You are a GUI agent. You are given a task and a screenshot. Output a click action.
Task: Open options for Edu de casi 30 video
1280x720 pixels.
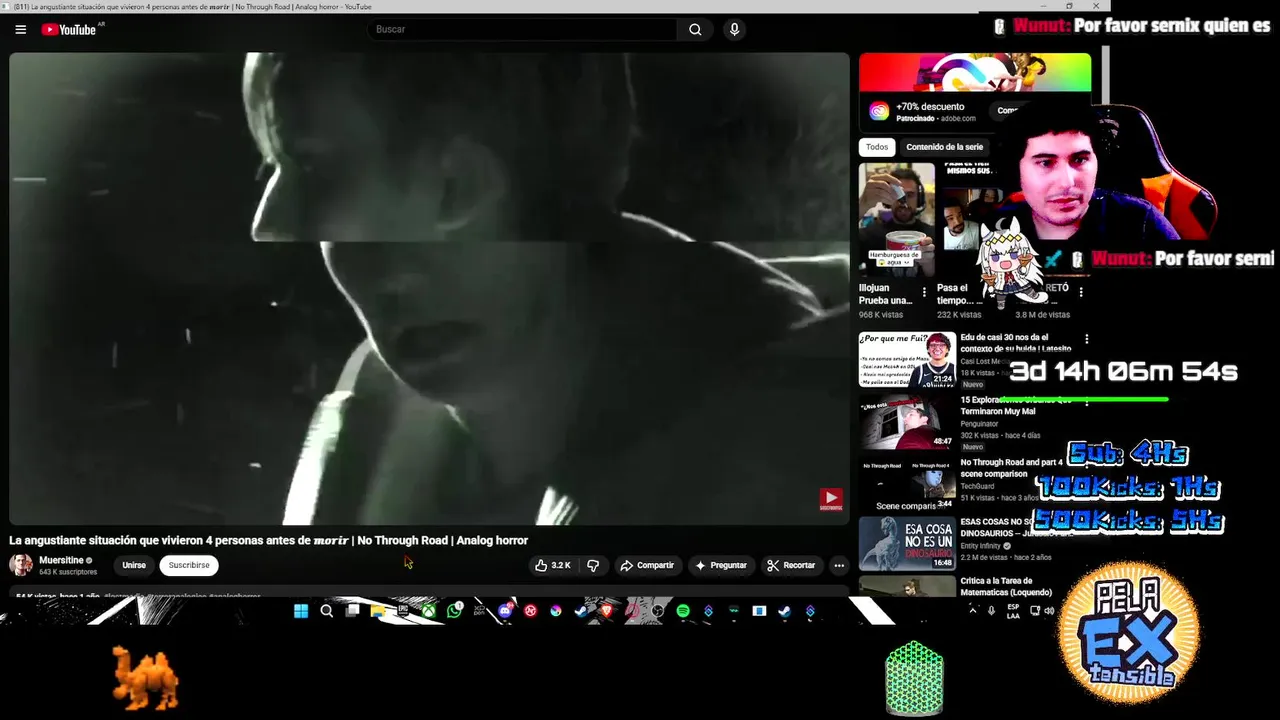pos(1087,340)
